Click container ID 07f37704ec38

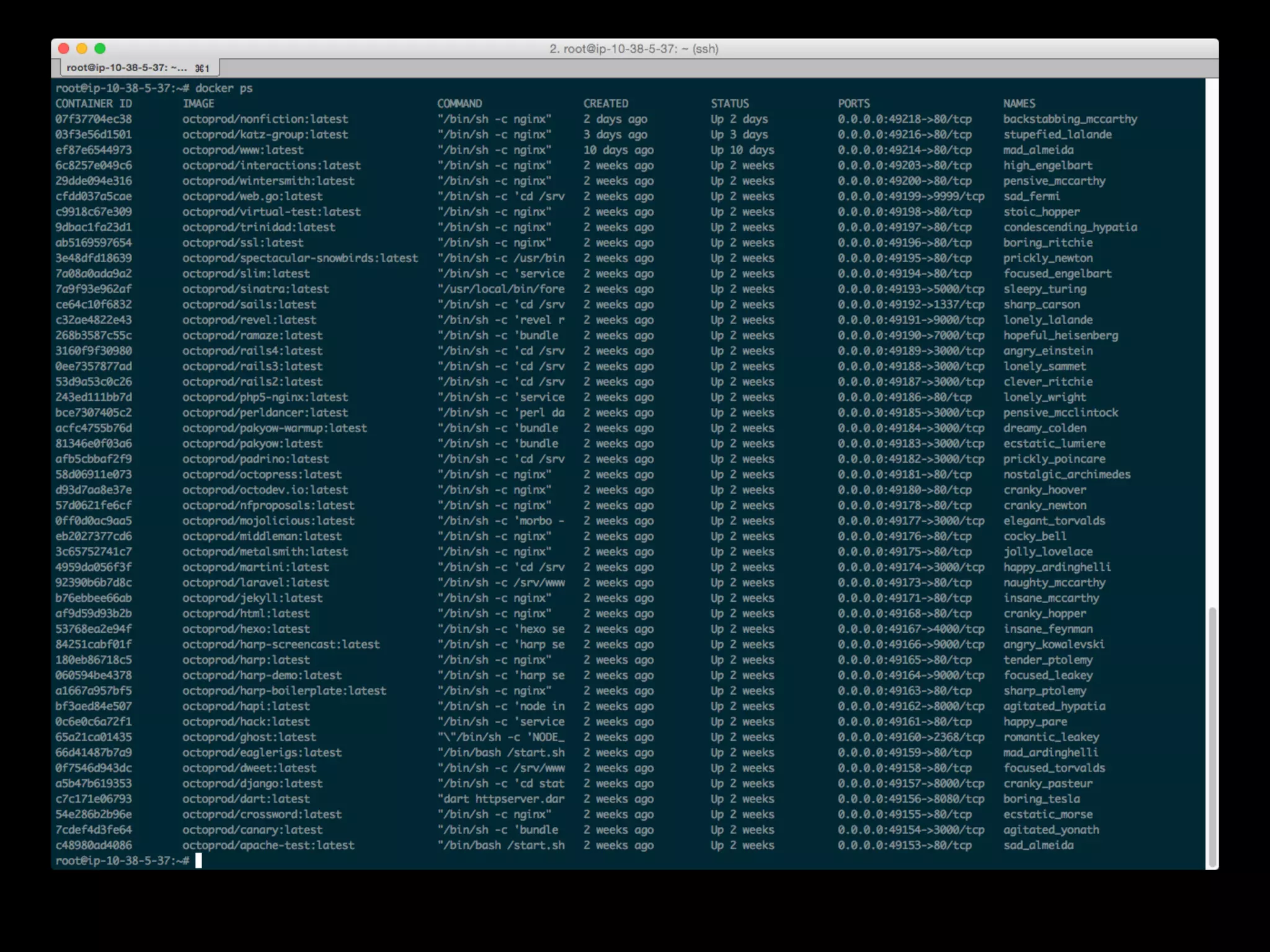click(x=94, y=119)
